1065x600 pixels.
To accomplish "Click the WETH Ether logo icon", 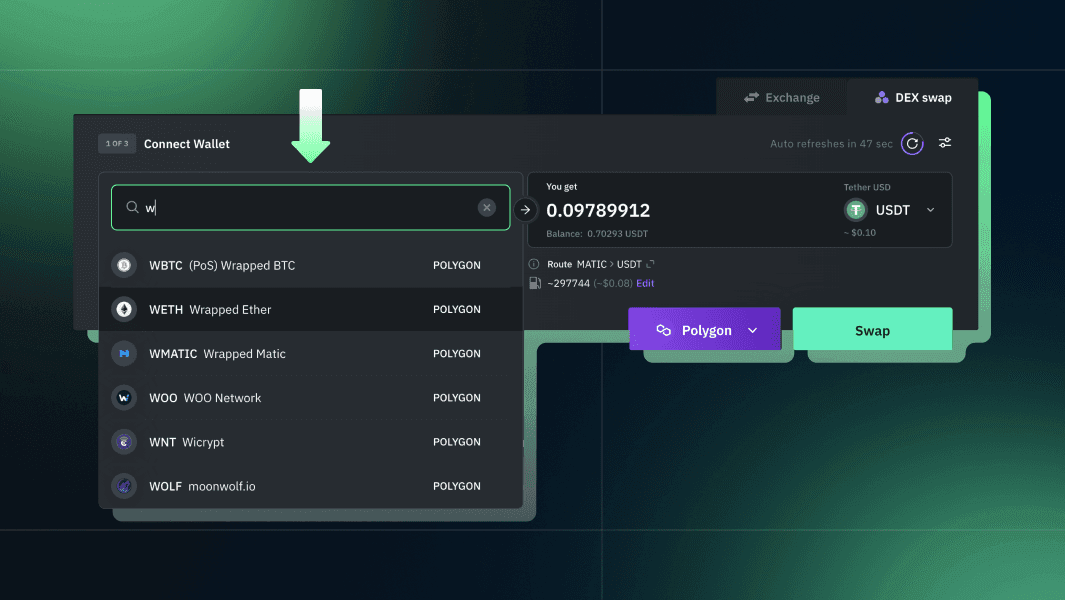I will 124,309.
